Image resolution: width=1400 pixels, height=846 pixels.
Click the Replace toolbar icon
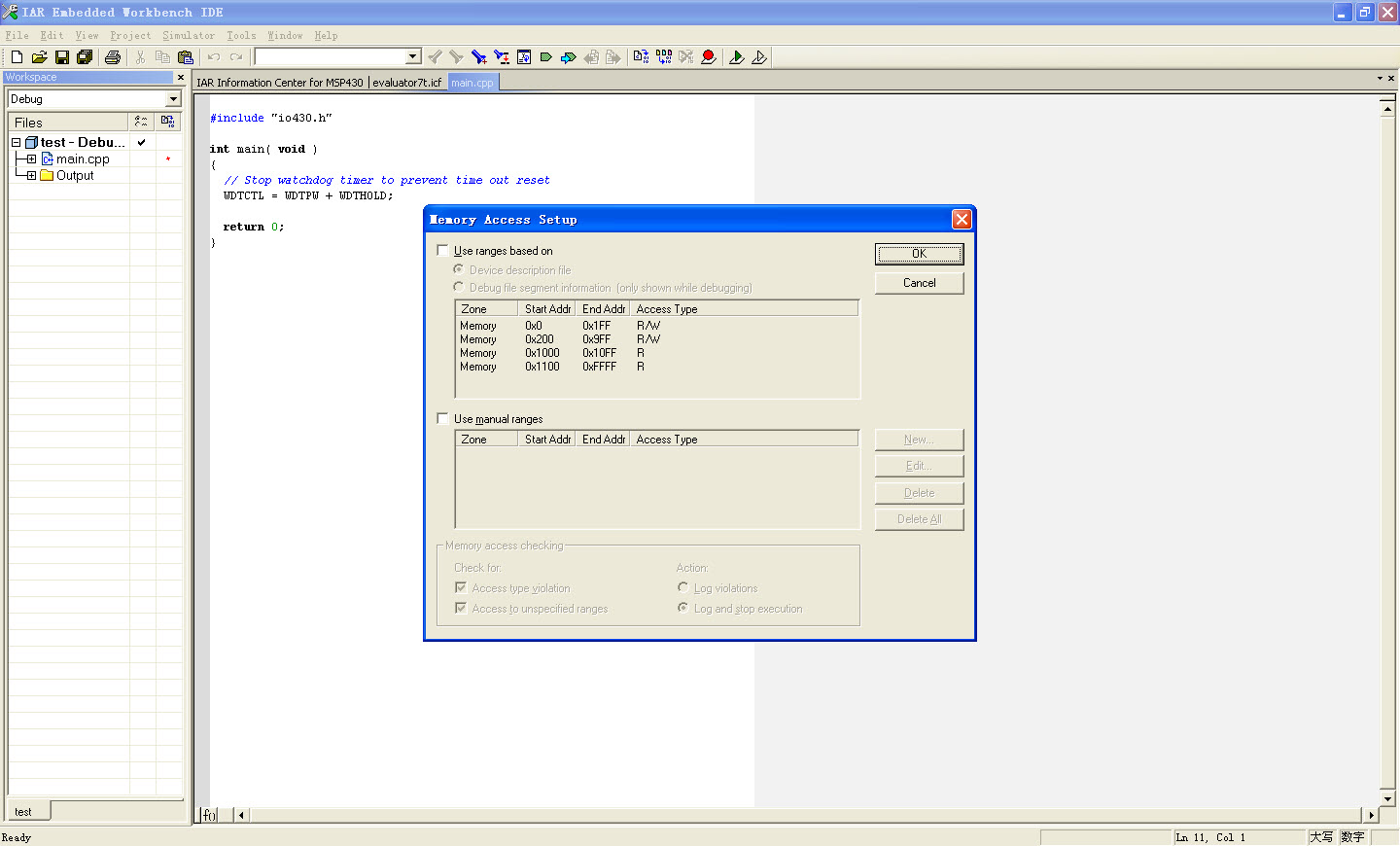[502, 57]
